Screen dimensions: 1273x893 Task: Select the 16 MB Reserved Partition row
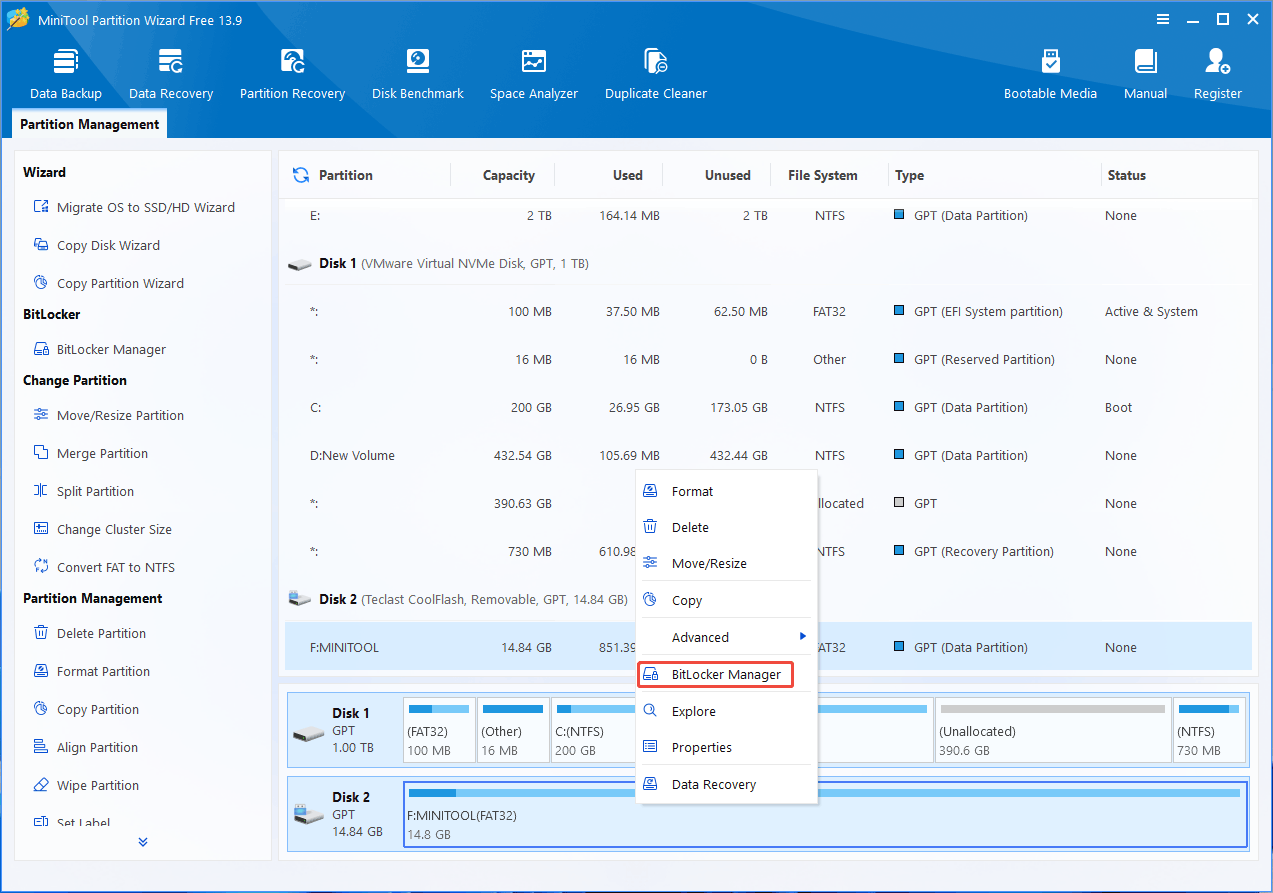(768, 359)
